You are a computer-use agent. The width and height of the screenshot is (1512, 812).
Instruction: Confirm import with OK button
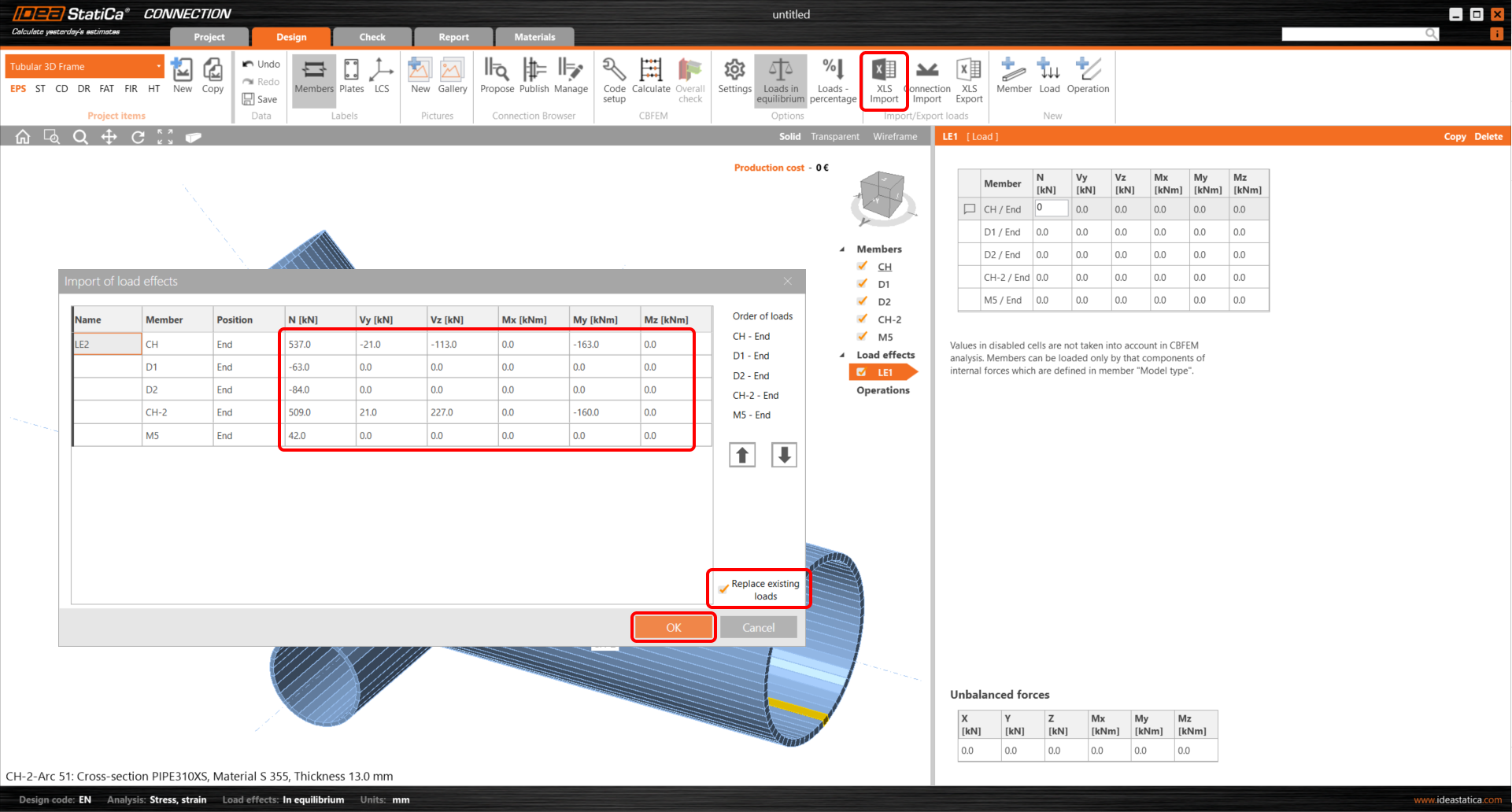(674, 627)
